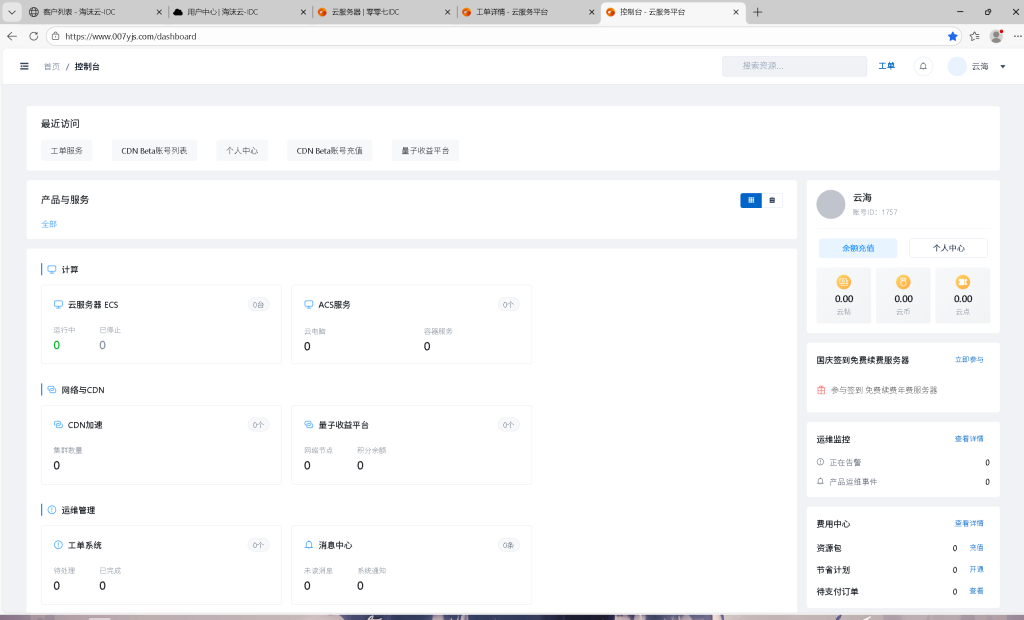The image size is (1024, 620).
Task: Open the 云服务器 ECS card
Action: [x=161, y=324]
